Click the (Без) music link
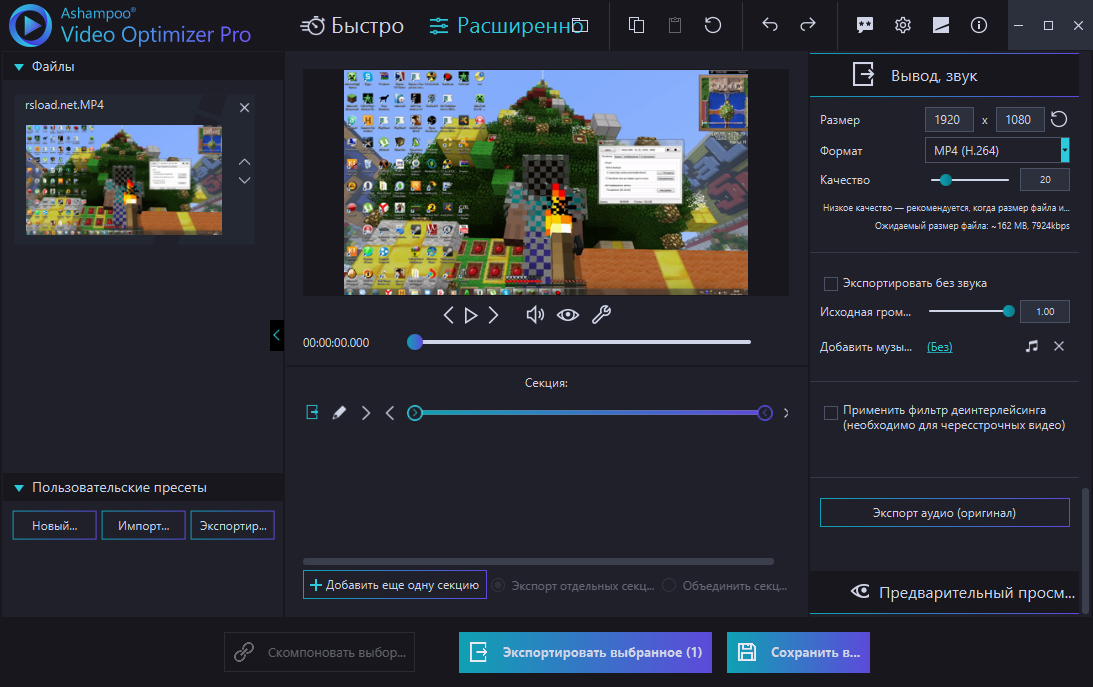Image resolution: width=1093 pixels, height=687 pixels. point(939,347)
